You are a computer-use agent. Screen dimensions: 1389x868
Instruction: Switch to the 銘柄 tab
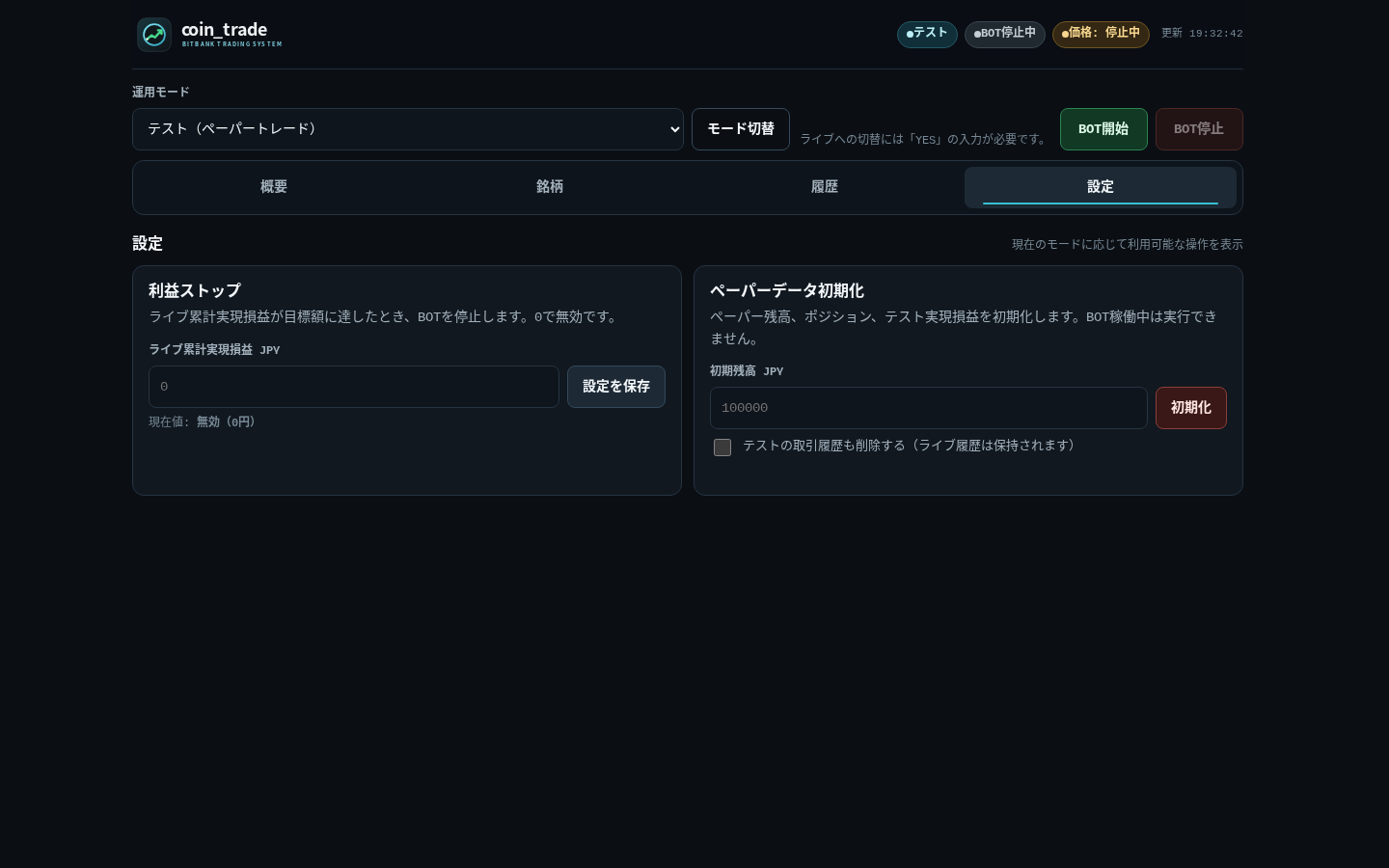550,187
